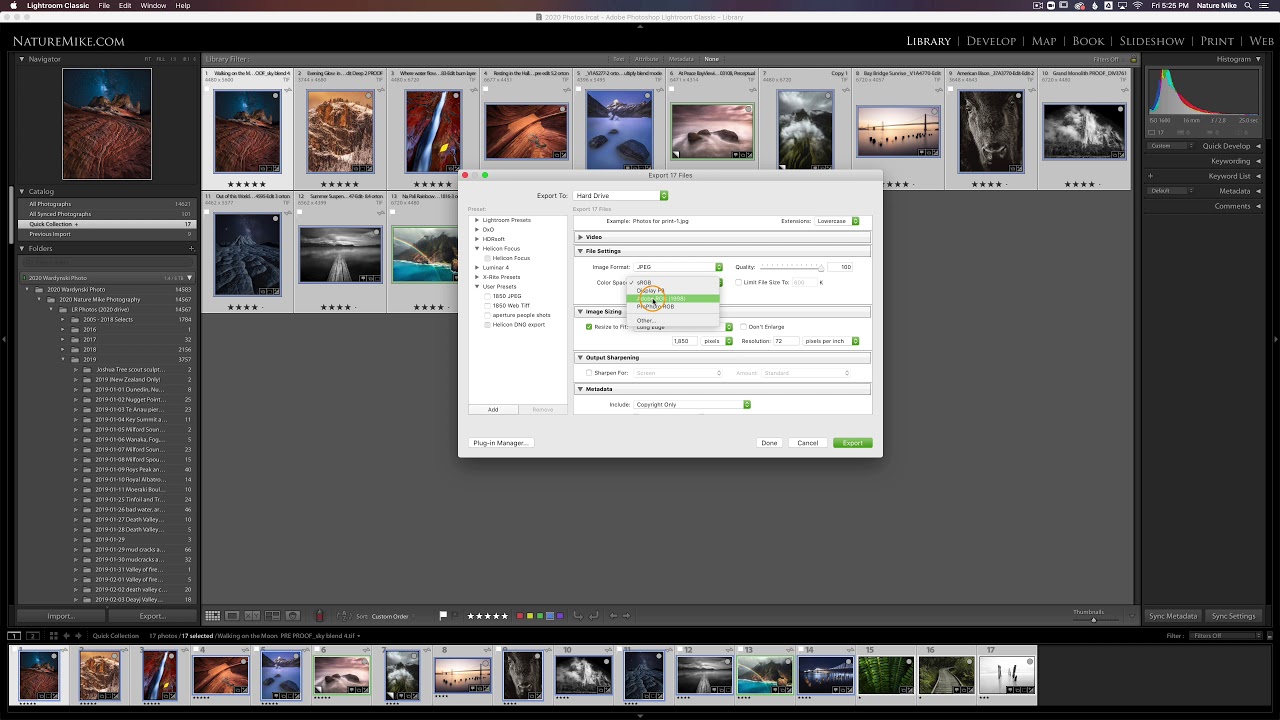Uncheck Resize to Fit checkbox
The width and height of the screenshot is (1280, 720).
[589, 327]
